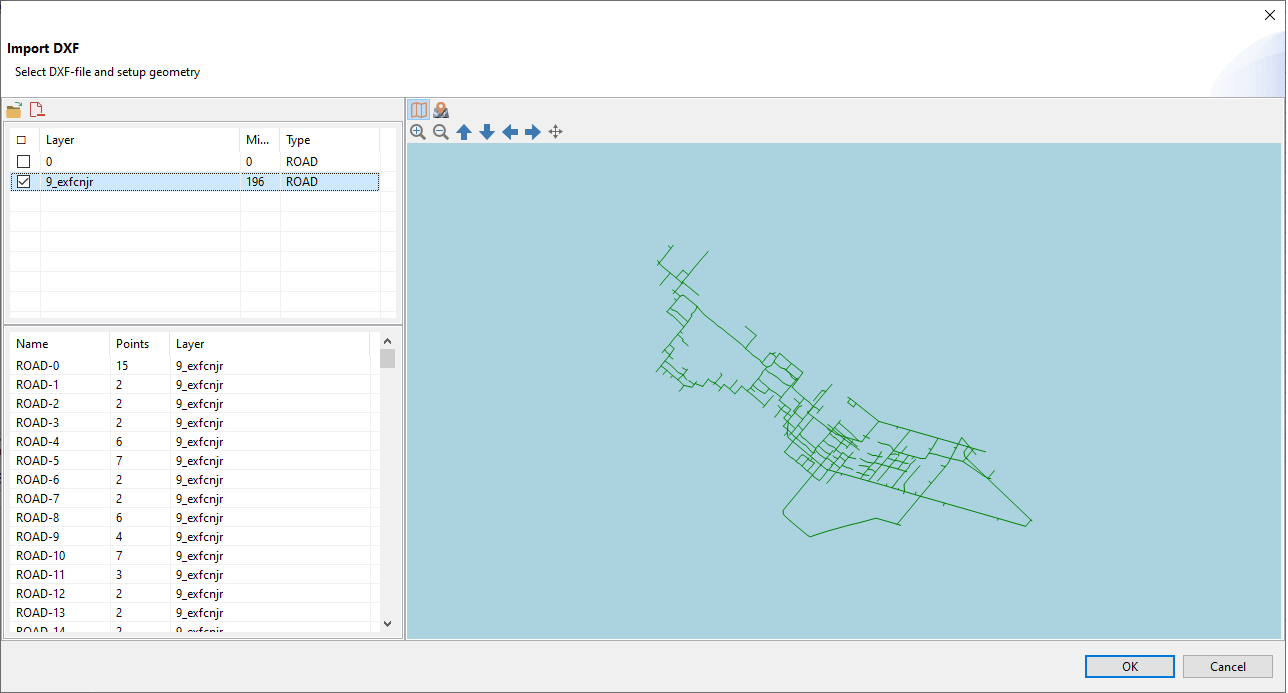Close the Import DXF dialog

(x=1269, y=14)
